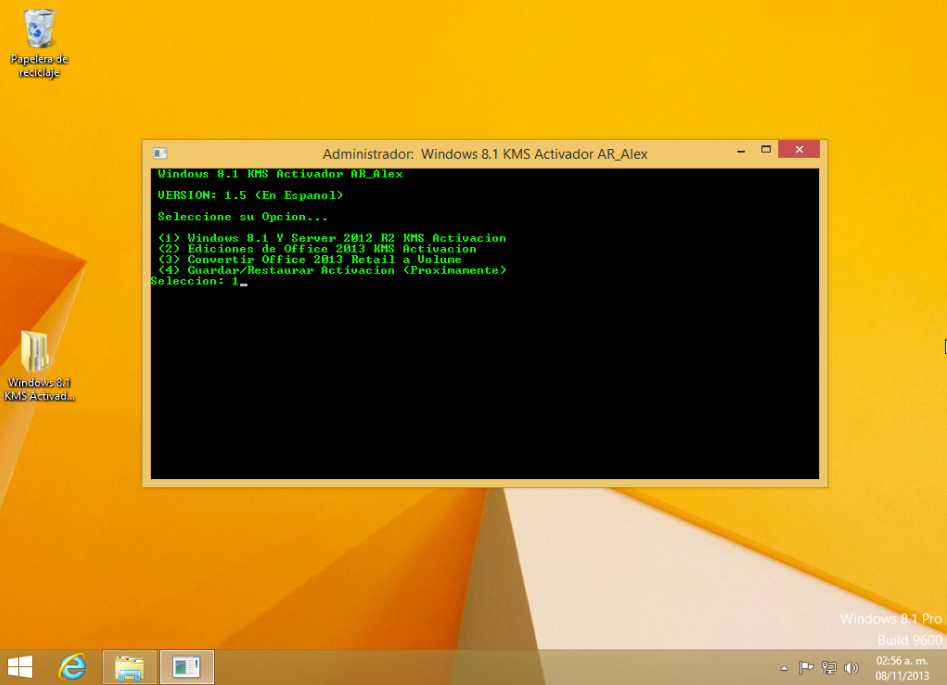The width and height of the screenshot is (947, 685).
Task: Click the Seleccion input prompt line
Action: tap(197, 282)
